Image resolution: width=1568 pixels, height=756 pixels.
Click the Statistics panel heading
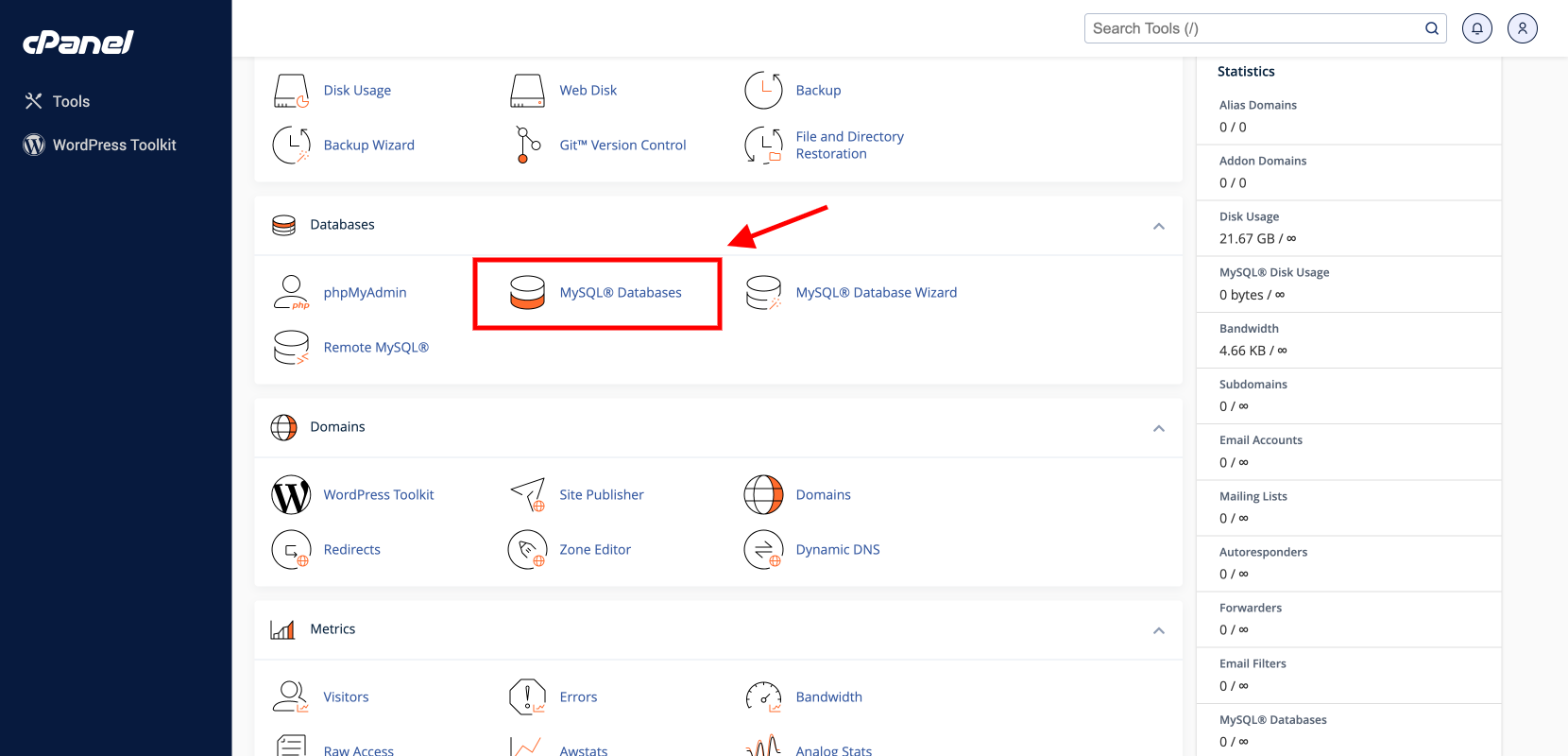point(1246,72)
